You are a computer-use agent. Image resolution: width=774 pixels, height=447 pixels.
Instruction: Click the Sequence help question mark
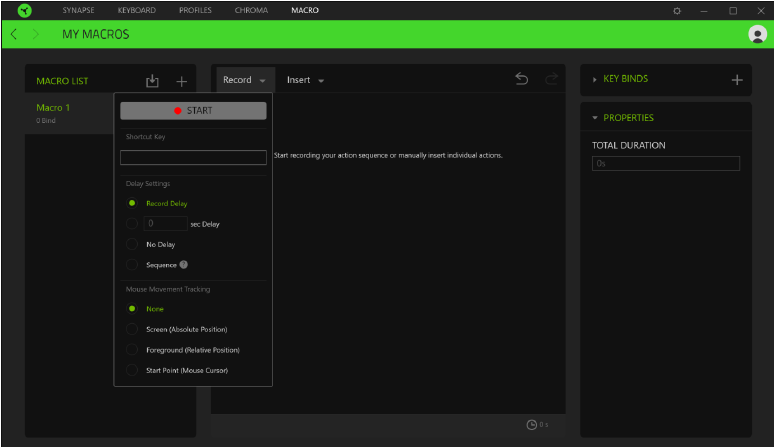click(x=184, y=264)
